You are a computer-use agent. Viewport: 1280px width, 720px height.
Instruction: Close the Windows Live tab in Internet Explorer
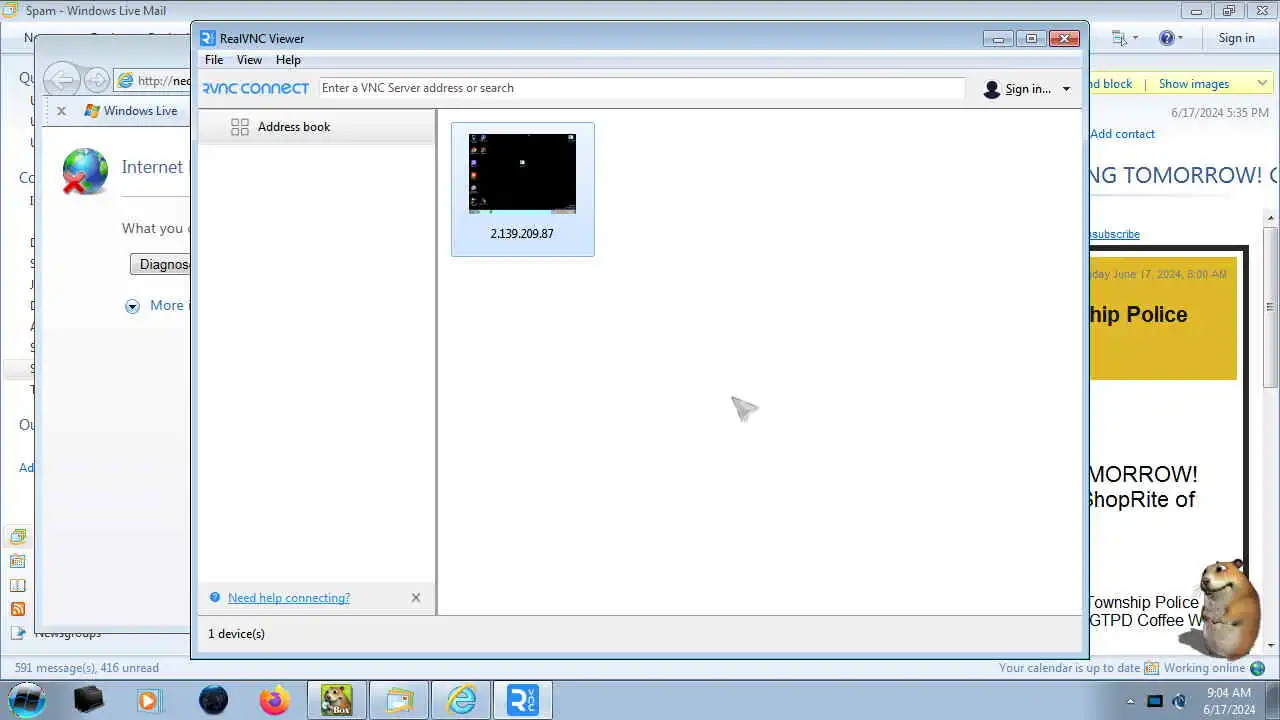click(61, 111)
